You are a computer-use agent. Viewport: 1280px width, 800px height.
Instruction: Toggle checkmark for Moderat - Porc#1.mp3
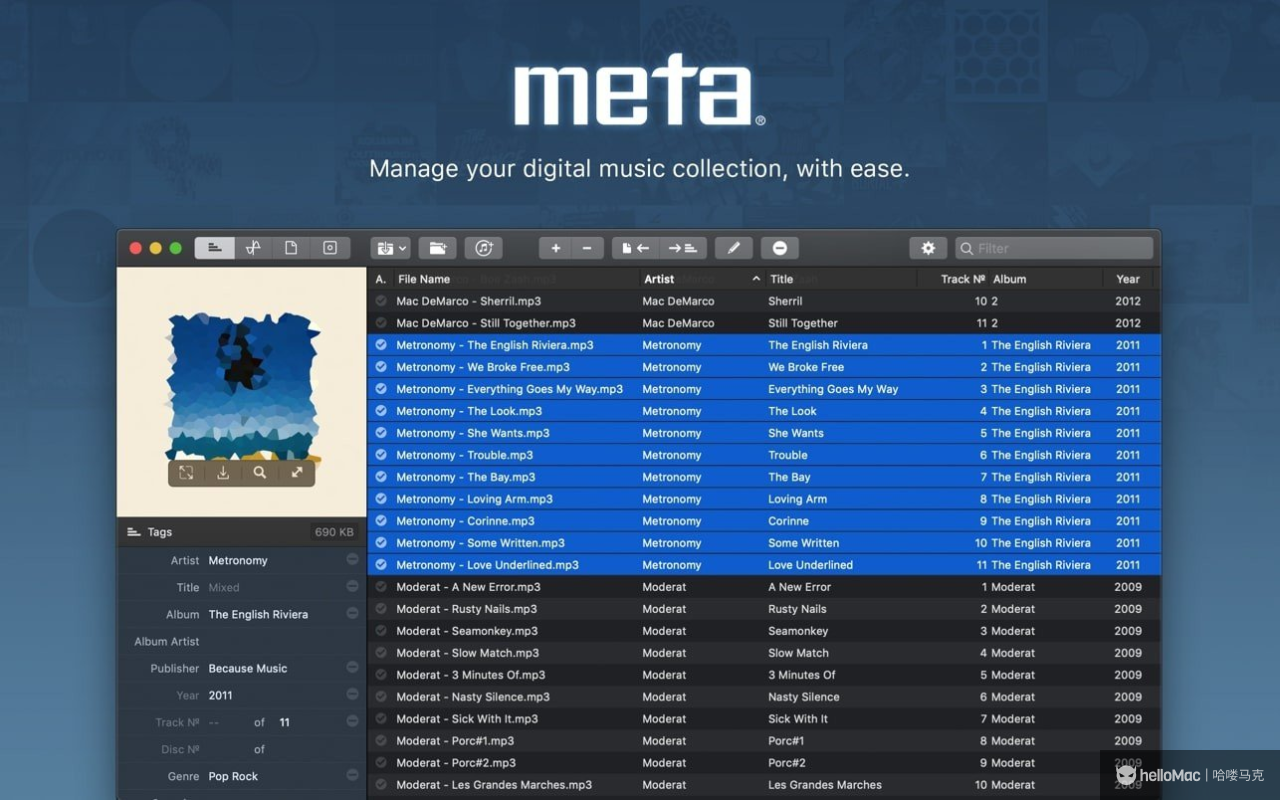point(381,741)
